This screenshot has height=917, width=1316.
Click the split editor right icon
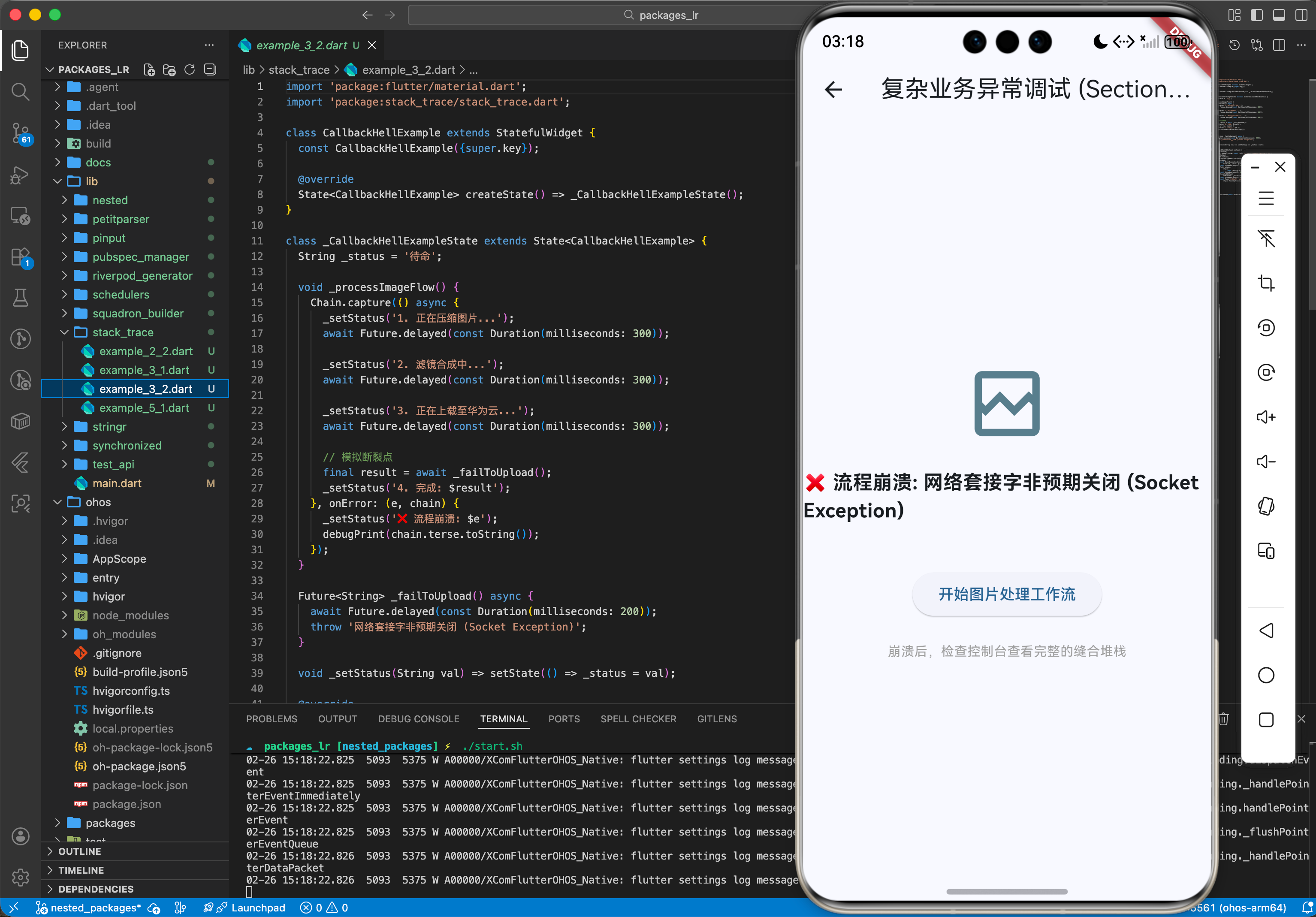tap(1279, 45)
